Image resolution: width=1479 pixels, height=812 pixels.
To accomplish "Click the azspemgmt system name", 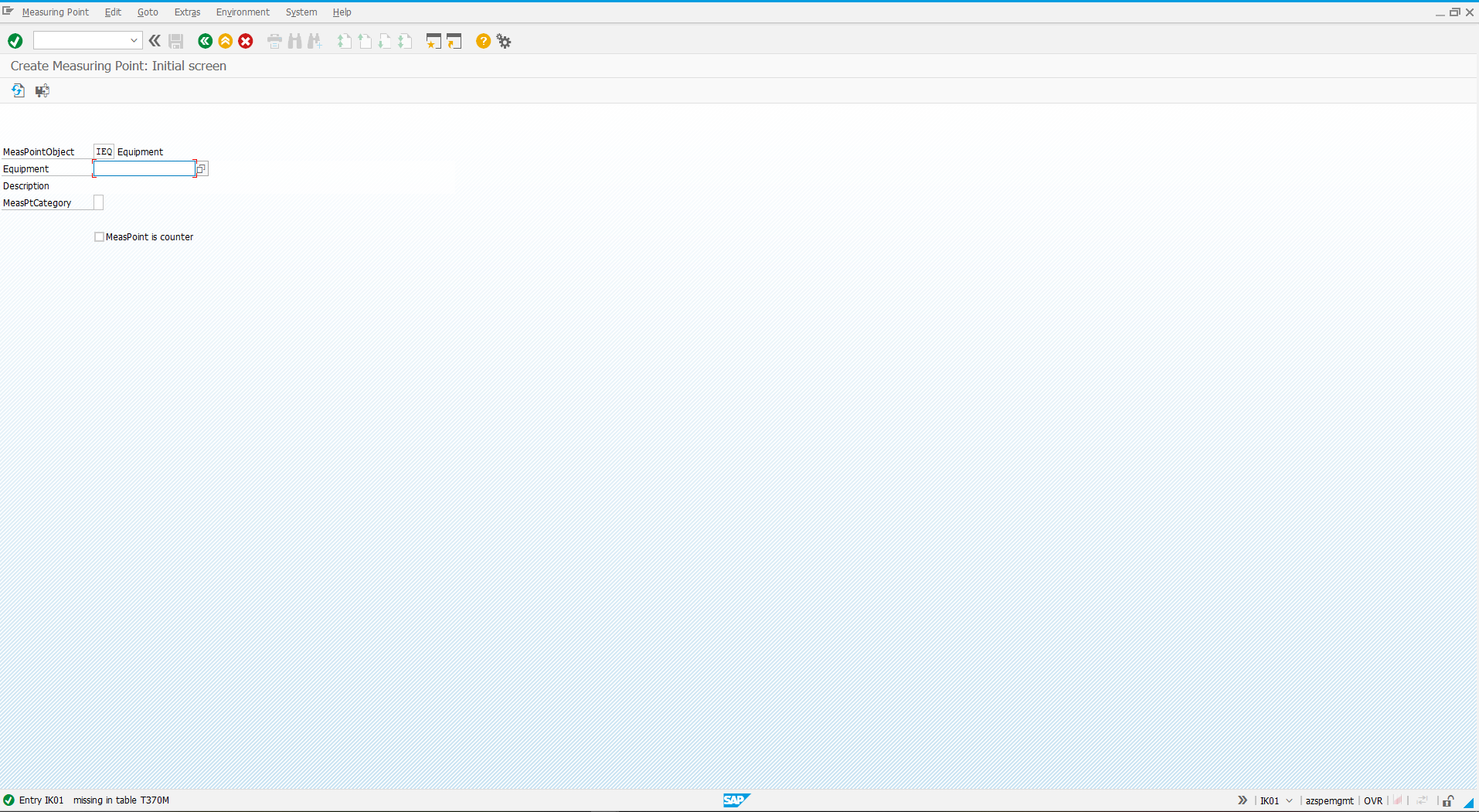I will [1329, 801].
